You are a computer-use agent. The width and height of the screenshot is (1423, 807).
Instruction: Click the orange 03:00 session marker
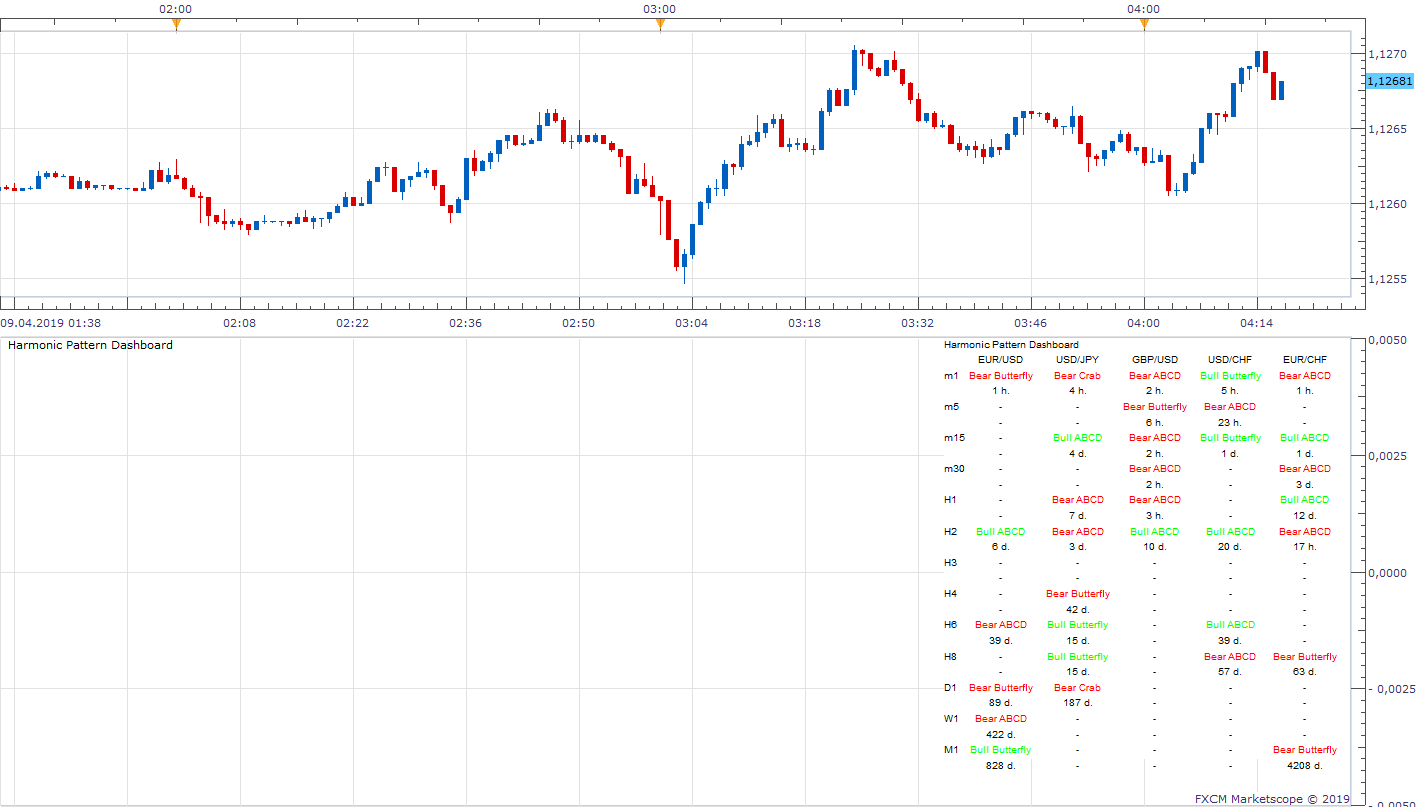[660, 24]
